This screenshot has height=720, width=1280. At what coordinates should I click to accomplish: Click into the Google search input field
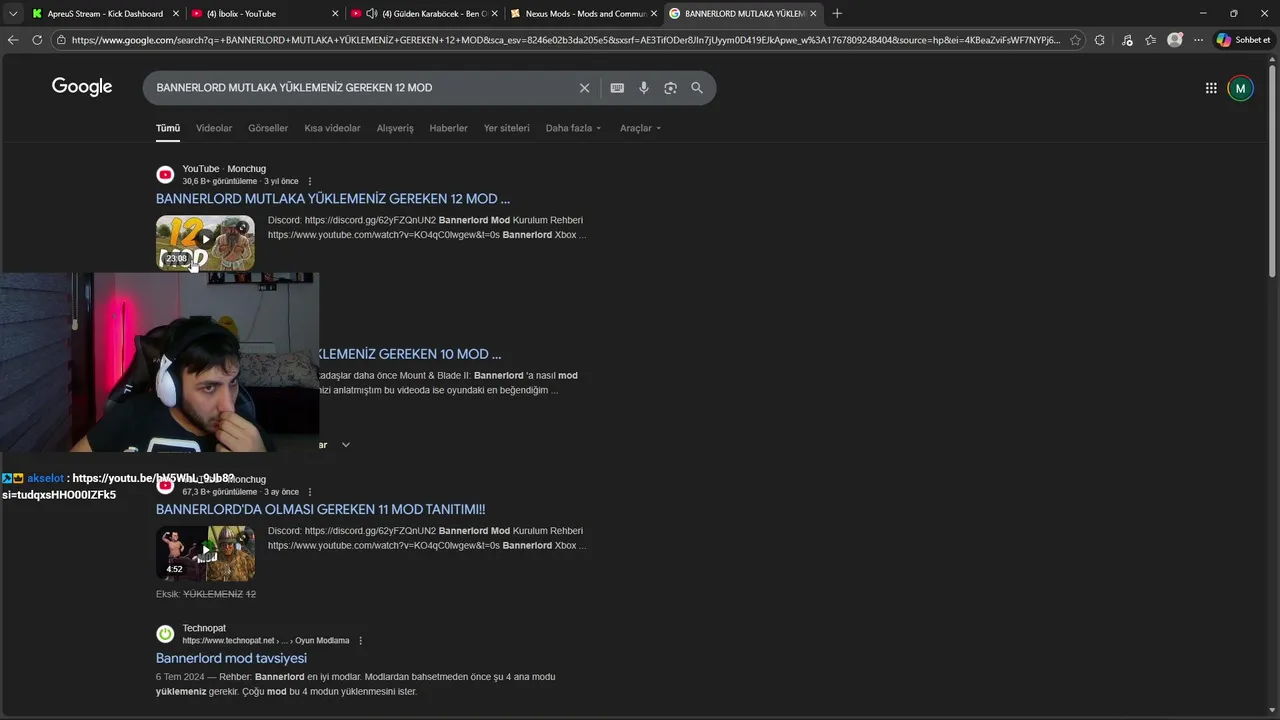tap(360, 88)
